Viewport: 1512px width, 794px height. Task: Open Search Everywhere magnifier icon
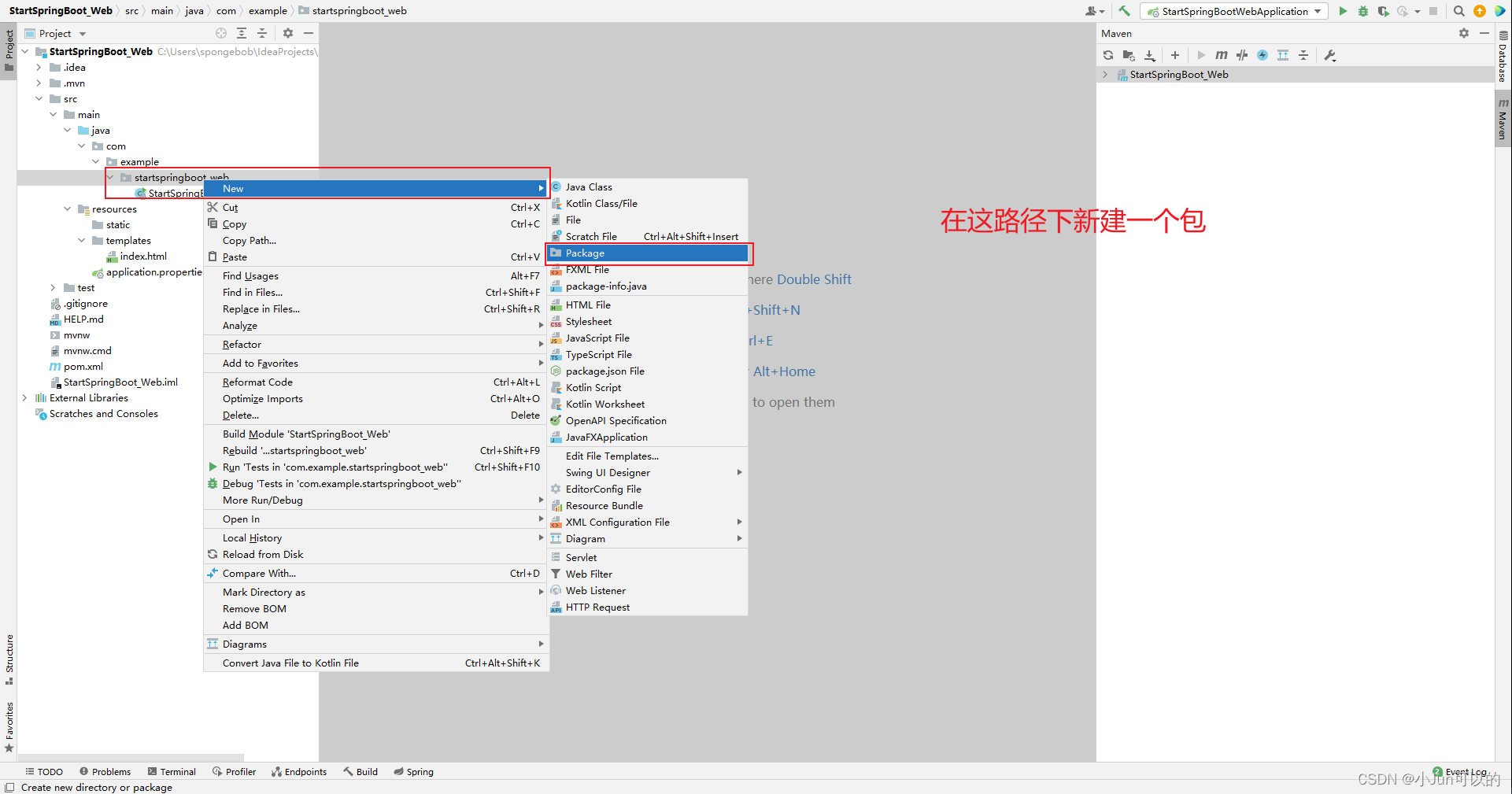tap(1459, 11)
